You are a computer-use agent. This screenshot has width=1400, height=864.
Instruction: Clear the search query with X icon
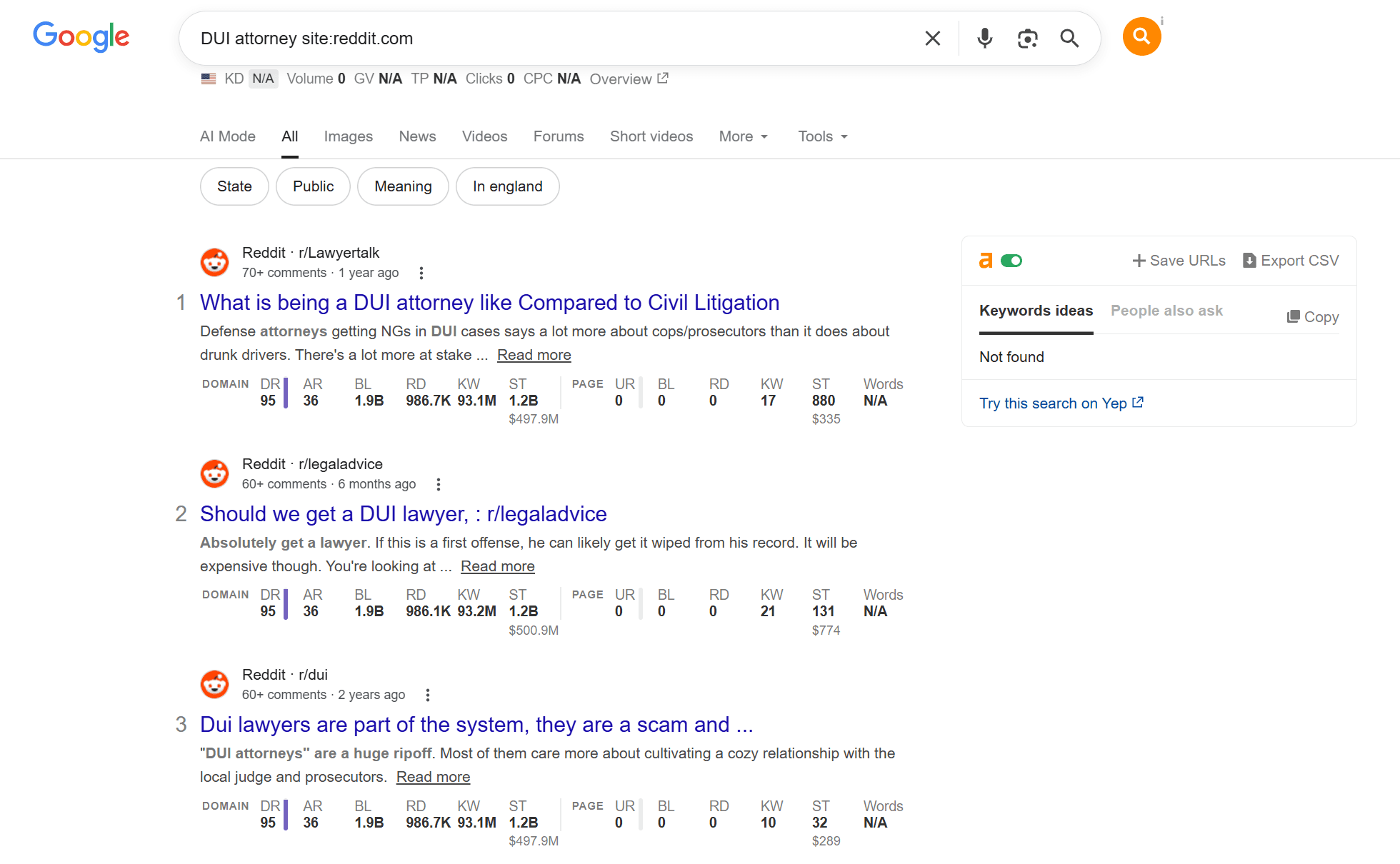[933, 39]
